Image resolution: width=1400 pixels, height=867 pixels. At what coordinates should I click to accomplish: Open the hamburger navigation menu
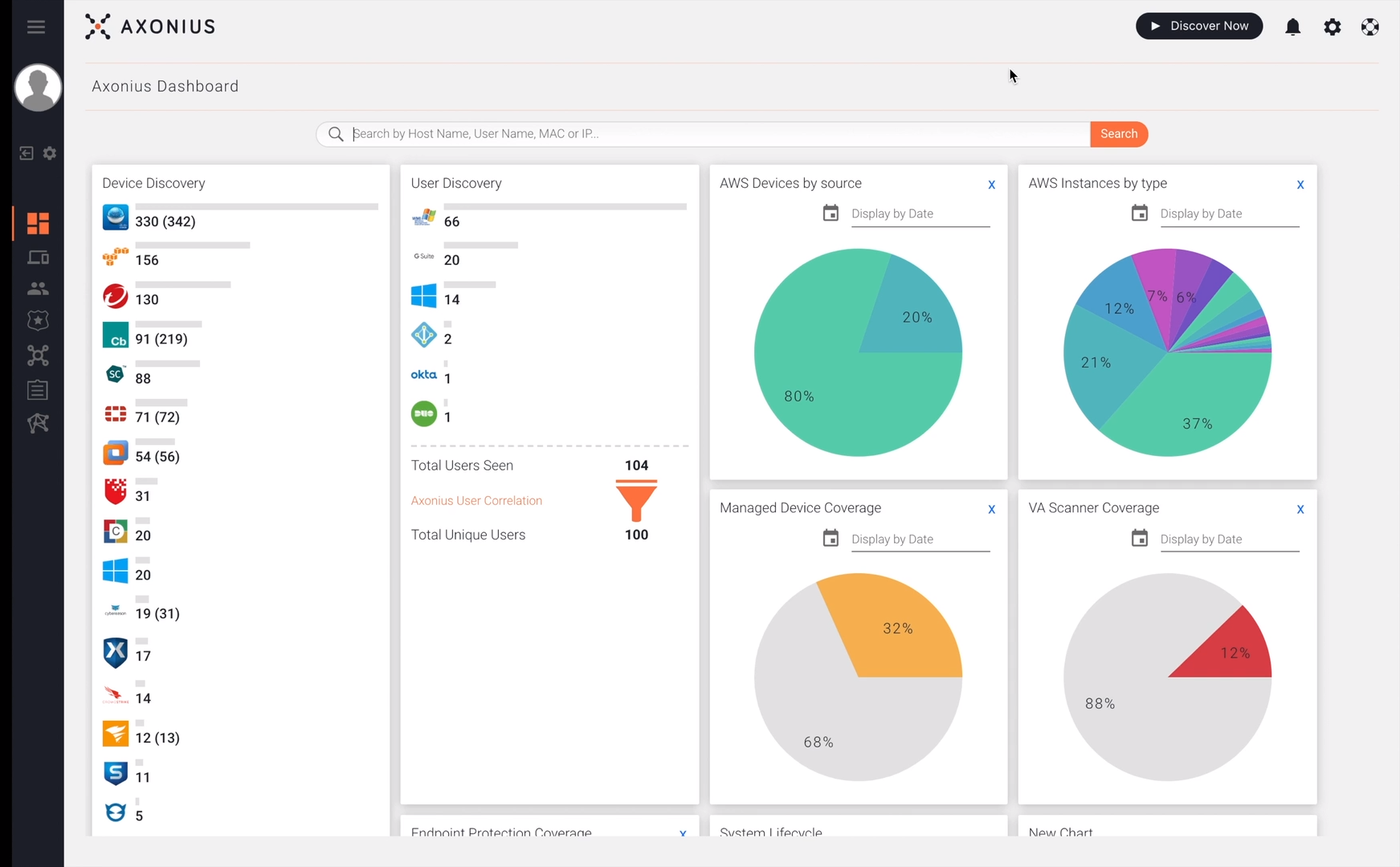(36, 27)
